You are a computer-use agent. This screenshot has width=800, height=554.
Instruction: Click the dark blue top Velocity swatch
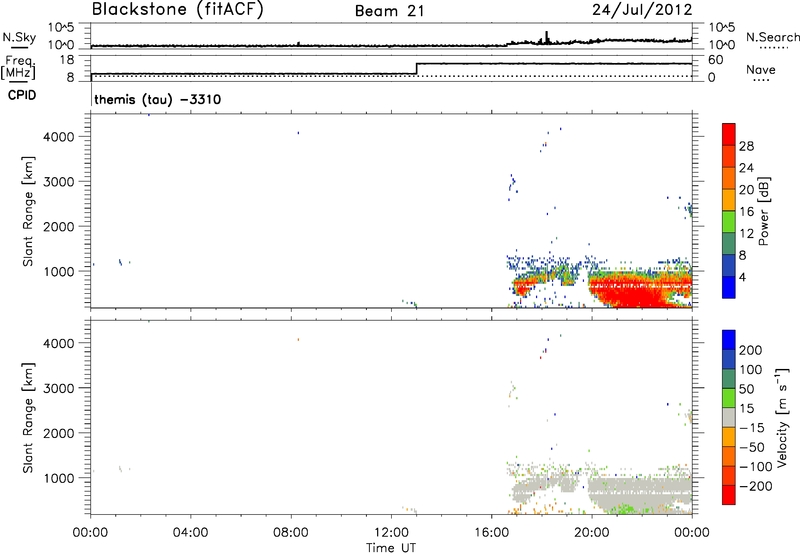(x=729, y=339)
